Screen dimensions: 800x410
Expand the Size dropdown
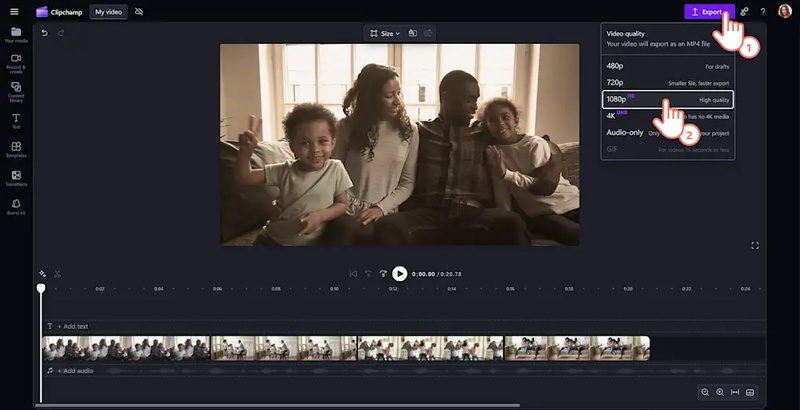pos(385,33)
